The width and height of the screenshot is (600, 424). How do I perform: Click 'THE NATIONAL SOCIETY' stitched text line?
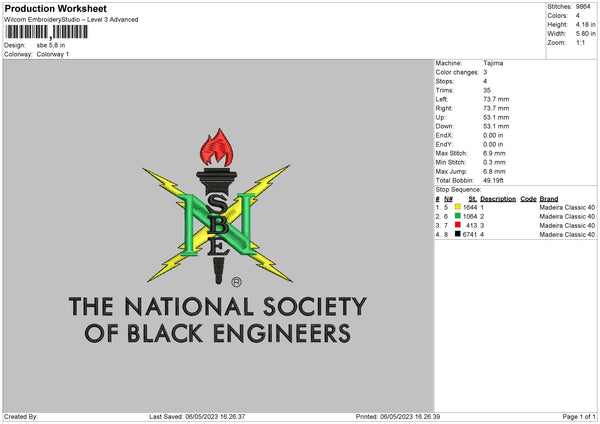coord(217,307)
